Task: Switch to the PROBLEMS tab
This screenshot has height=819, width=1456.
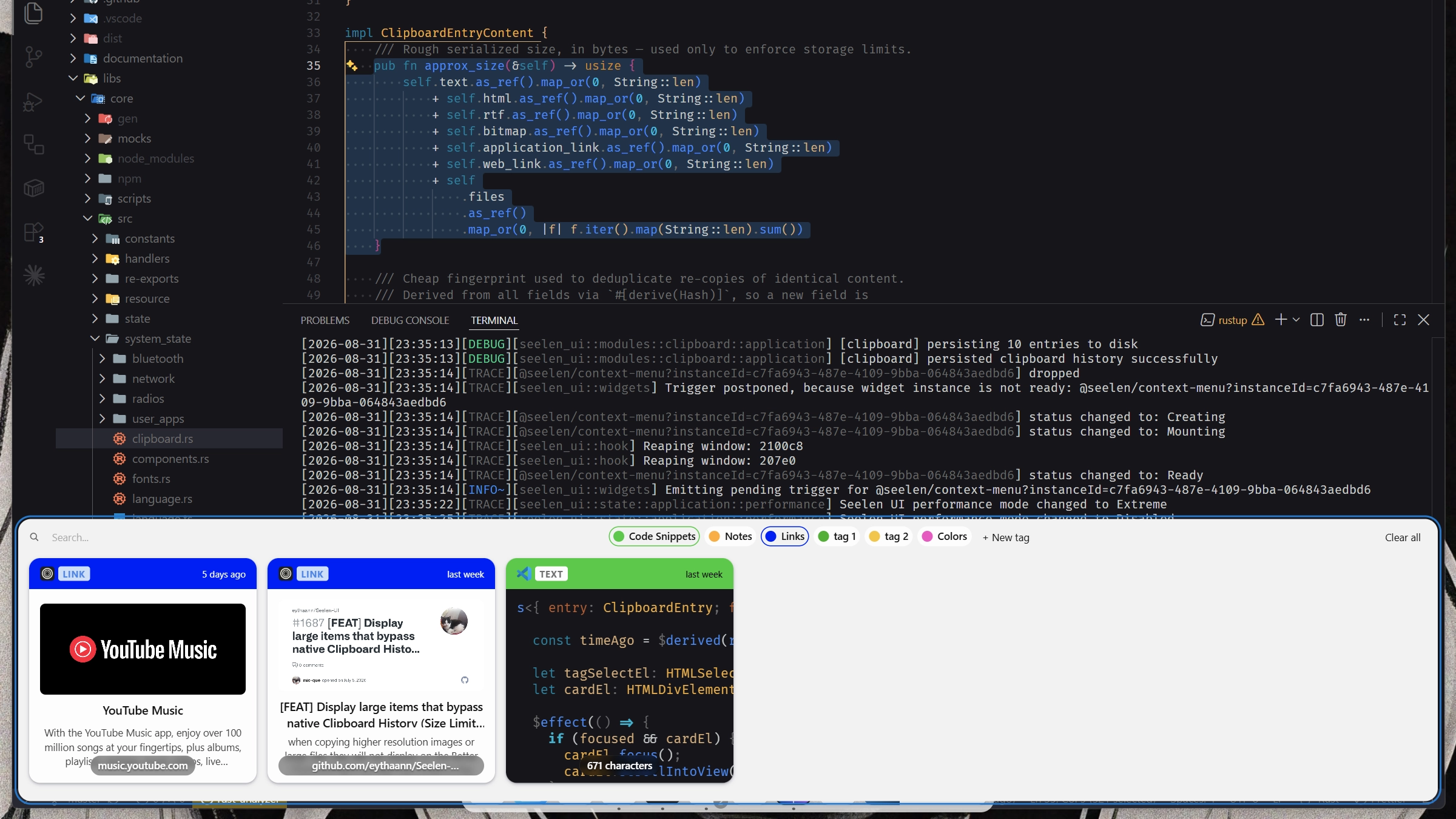Action: coord(325,320)
